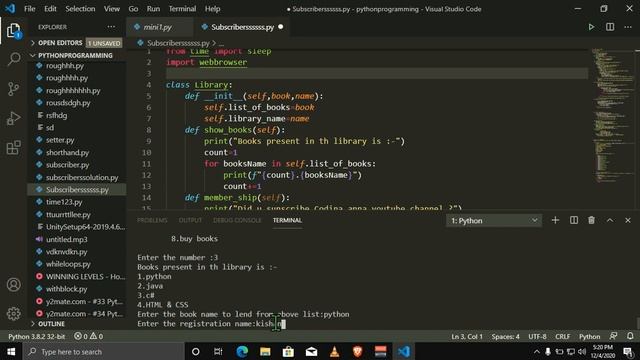Open the taskbar clock and date
640x360 pixels.
point(603,351)
